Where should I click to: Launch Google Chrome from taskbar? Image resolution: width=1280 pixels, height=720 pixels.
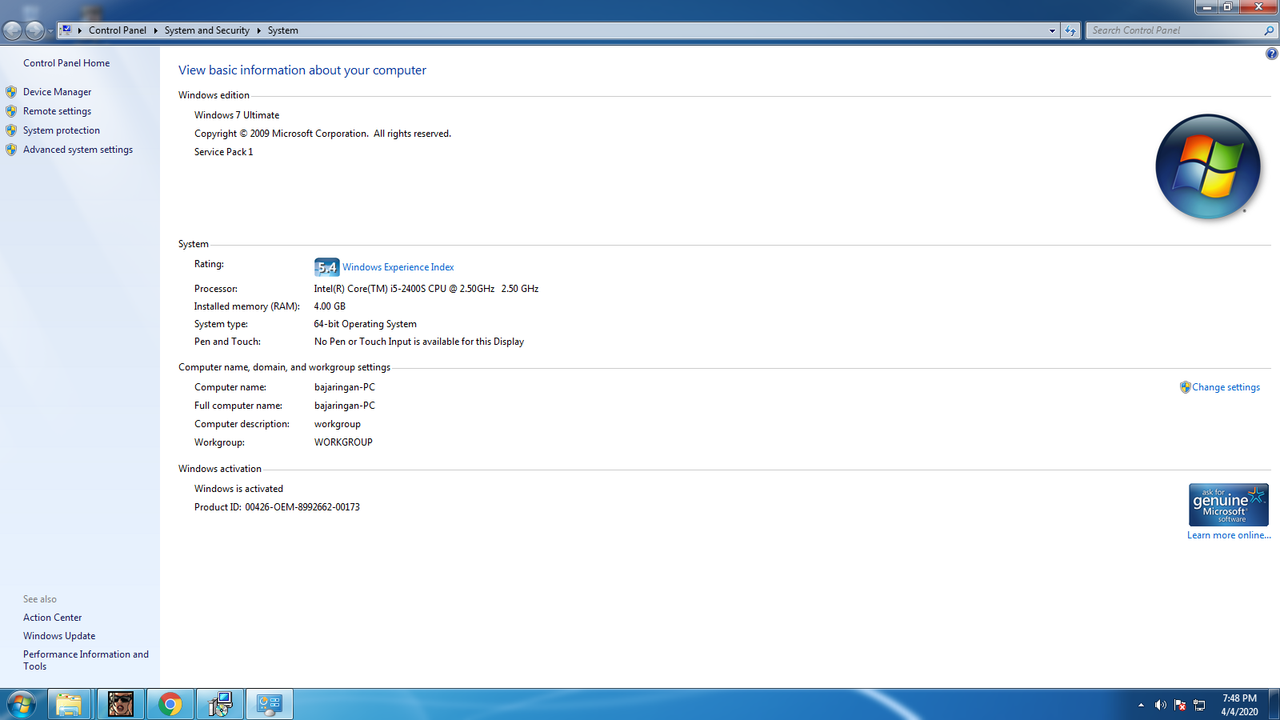coord(170,704)
